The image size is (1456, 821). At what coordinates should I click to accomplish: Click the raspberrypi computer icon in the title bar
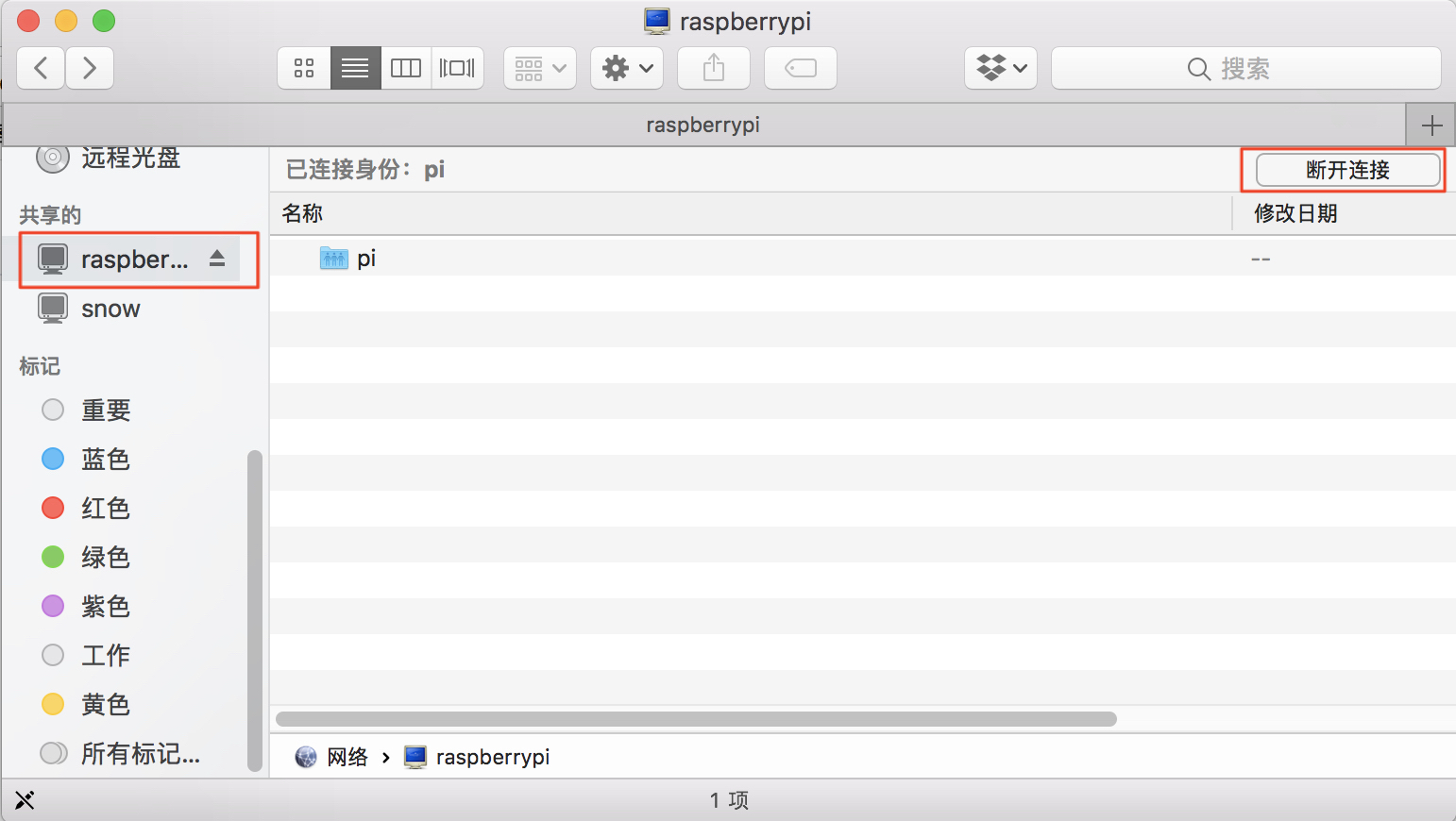(657, 21)
